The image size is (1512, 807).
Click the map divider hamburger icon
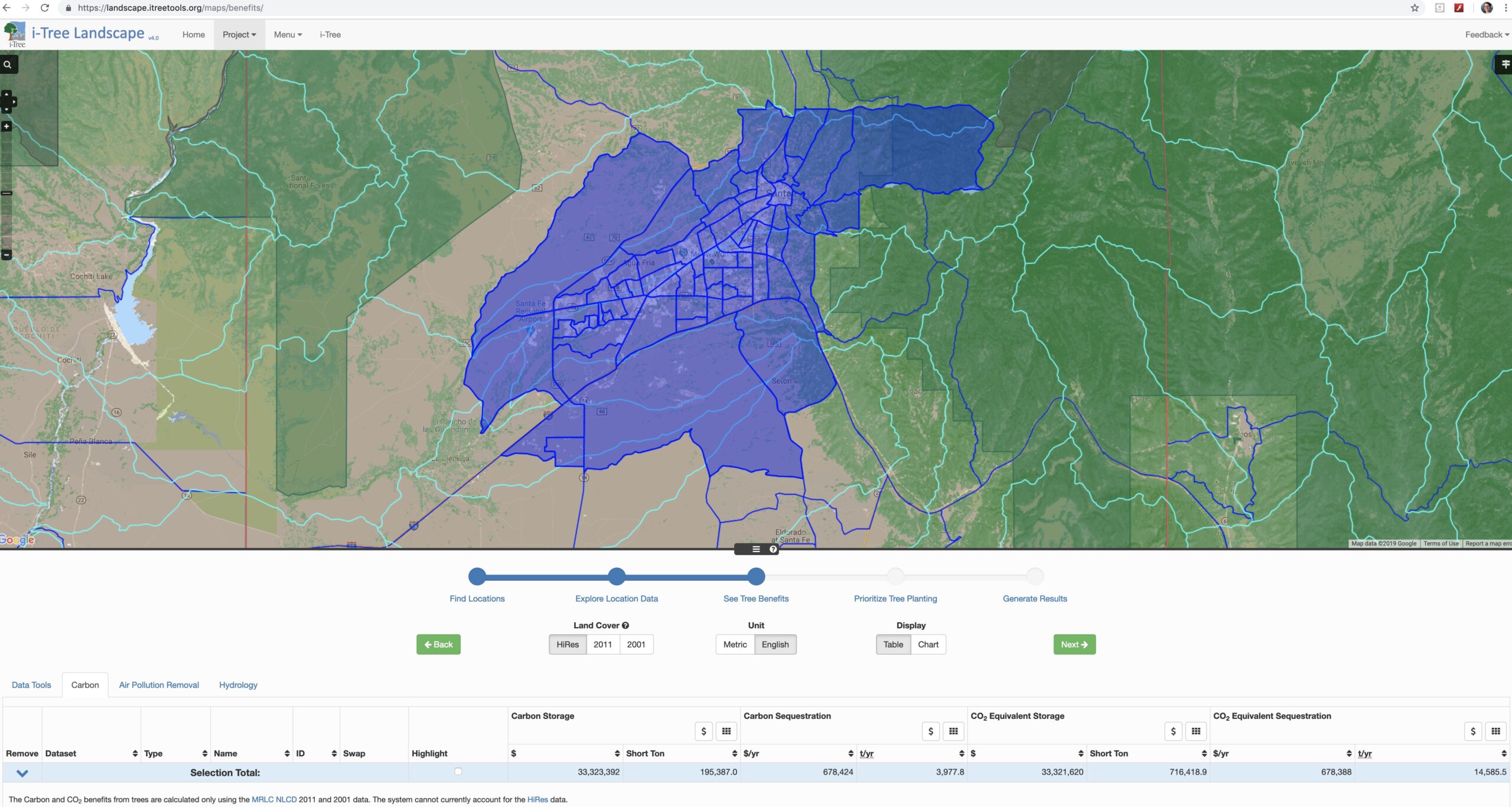755,549
